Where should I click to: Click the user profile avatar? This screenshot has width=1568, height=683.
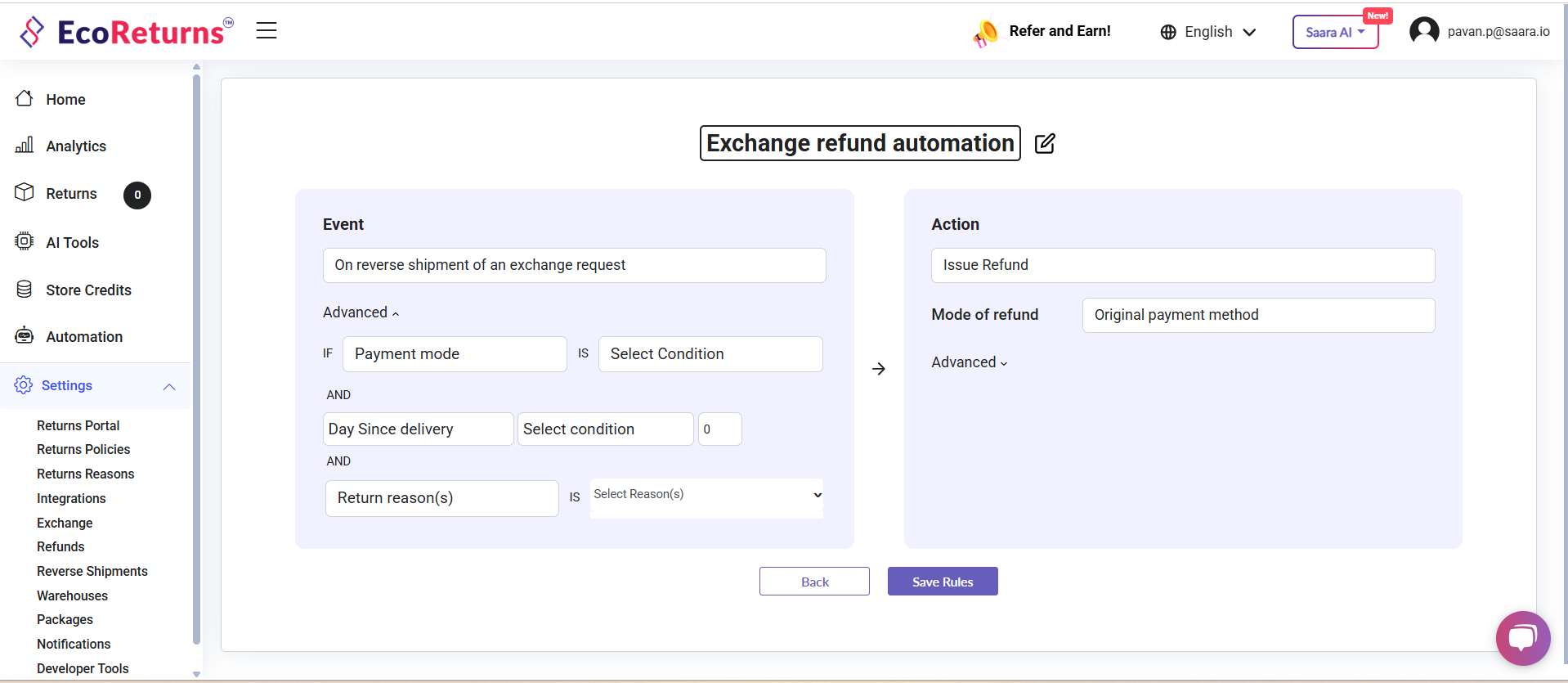1424,32
